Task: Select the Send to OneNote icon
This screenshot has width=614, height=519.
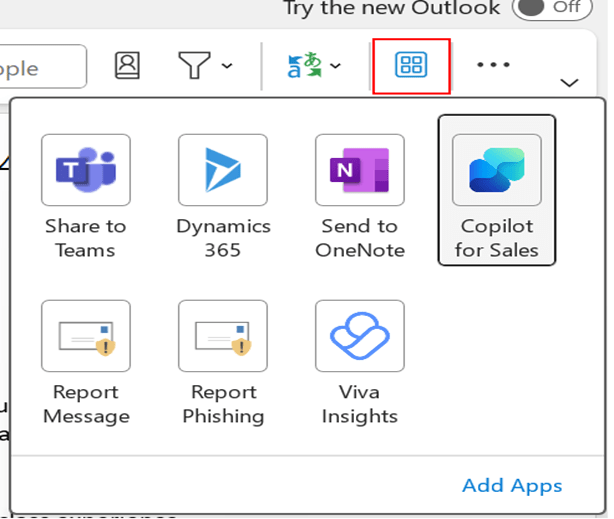Action: (359, 168)
